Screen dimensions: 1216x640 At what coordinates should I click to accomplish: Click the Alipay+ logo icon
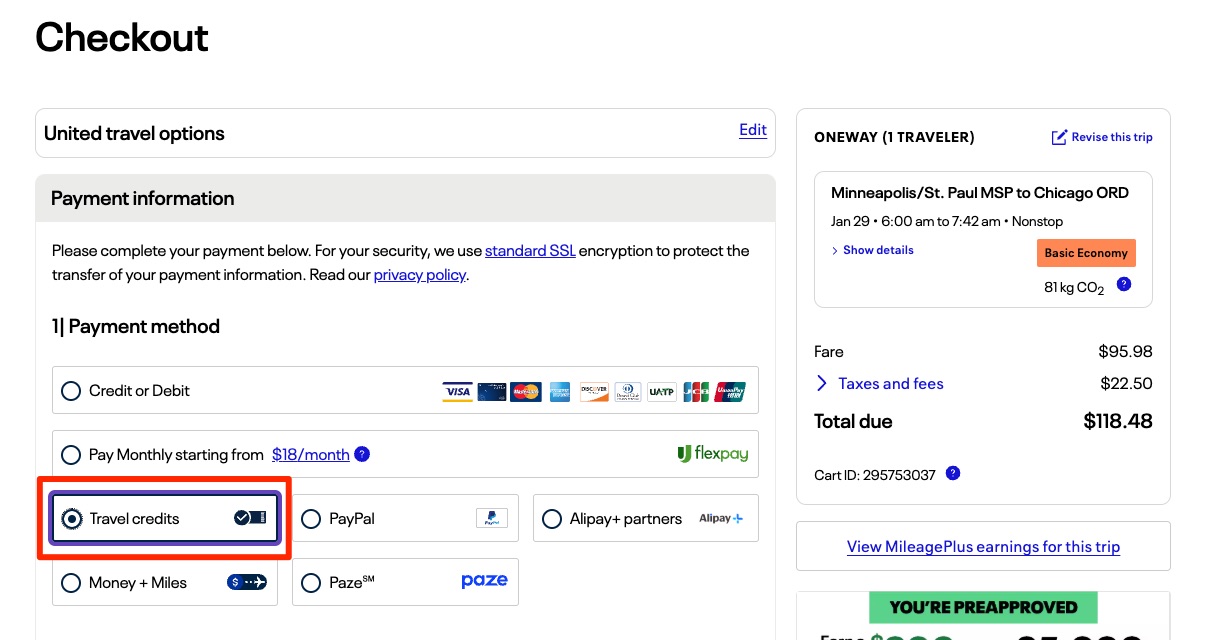point(721,518)
